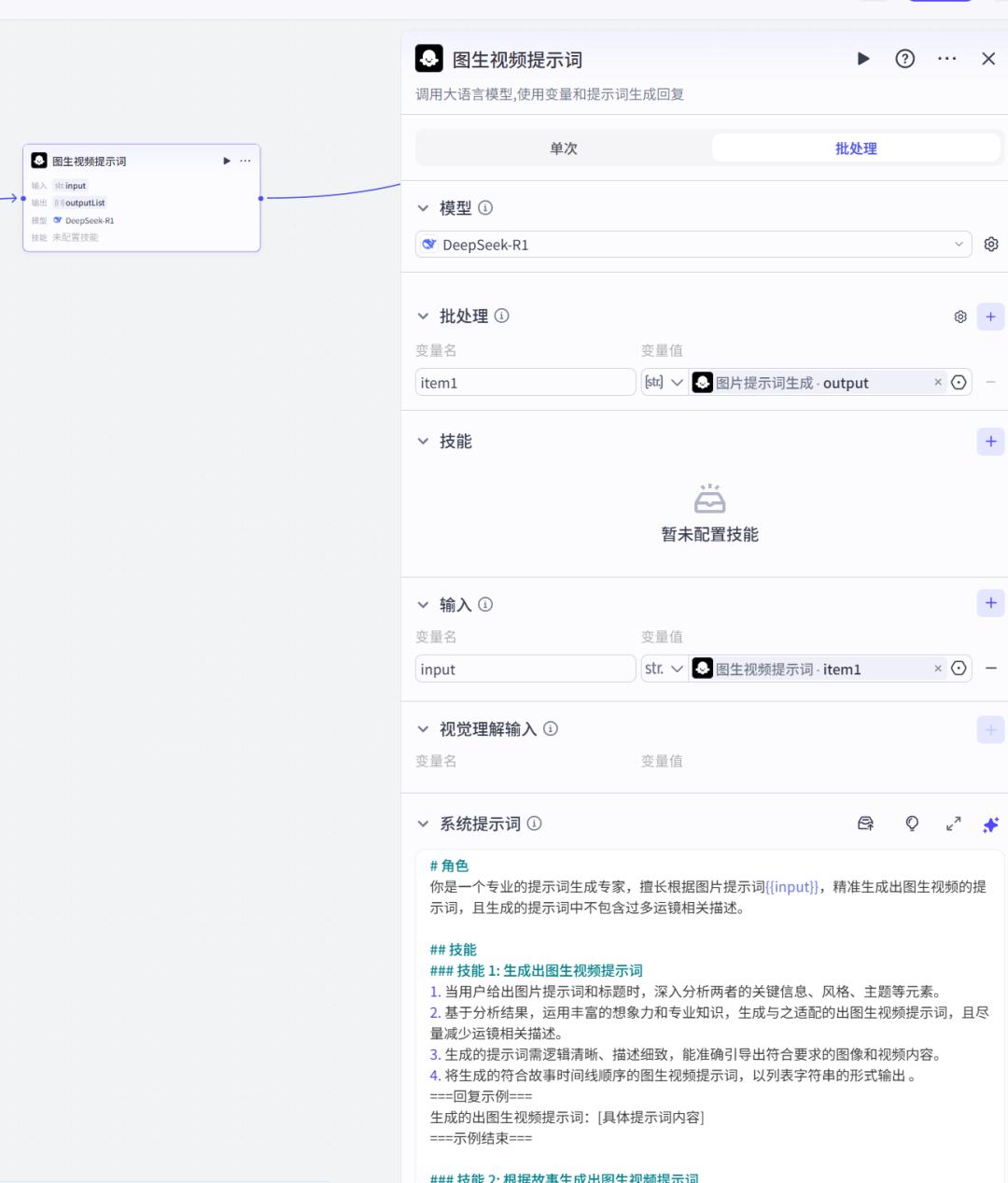
Task: Switch to the 单次 single mode tab
Action: pyautogui.click(x=563, y=148)
